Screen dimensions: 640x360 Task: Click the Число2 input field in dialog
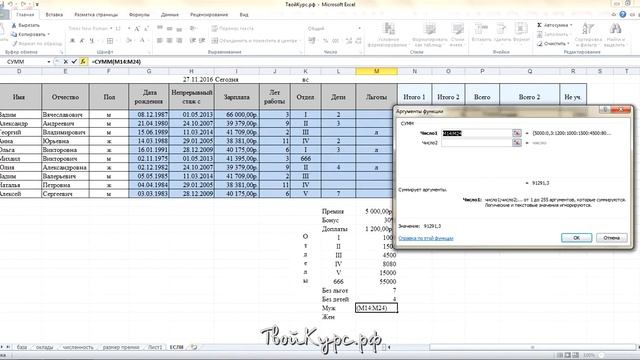point(476,143)
